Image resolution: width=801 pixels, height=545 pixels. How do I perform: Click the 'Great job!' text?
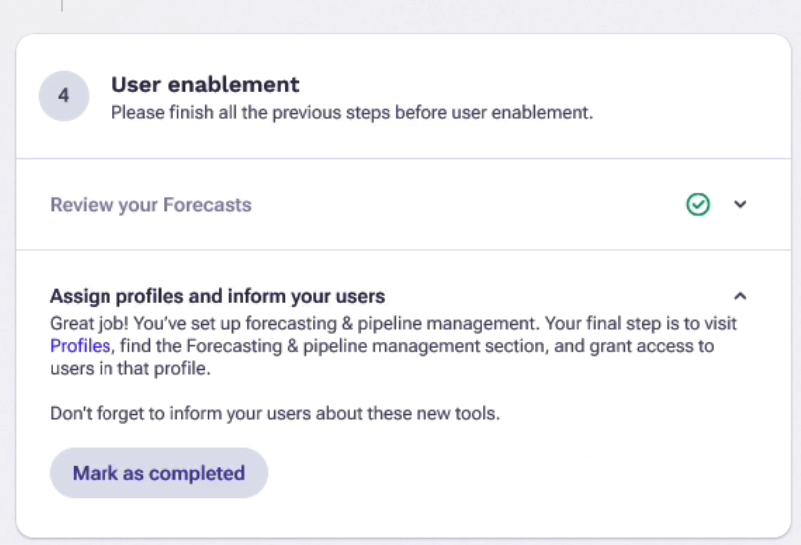point(87,324)
